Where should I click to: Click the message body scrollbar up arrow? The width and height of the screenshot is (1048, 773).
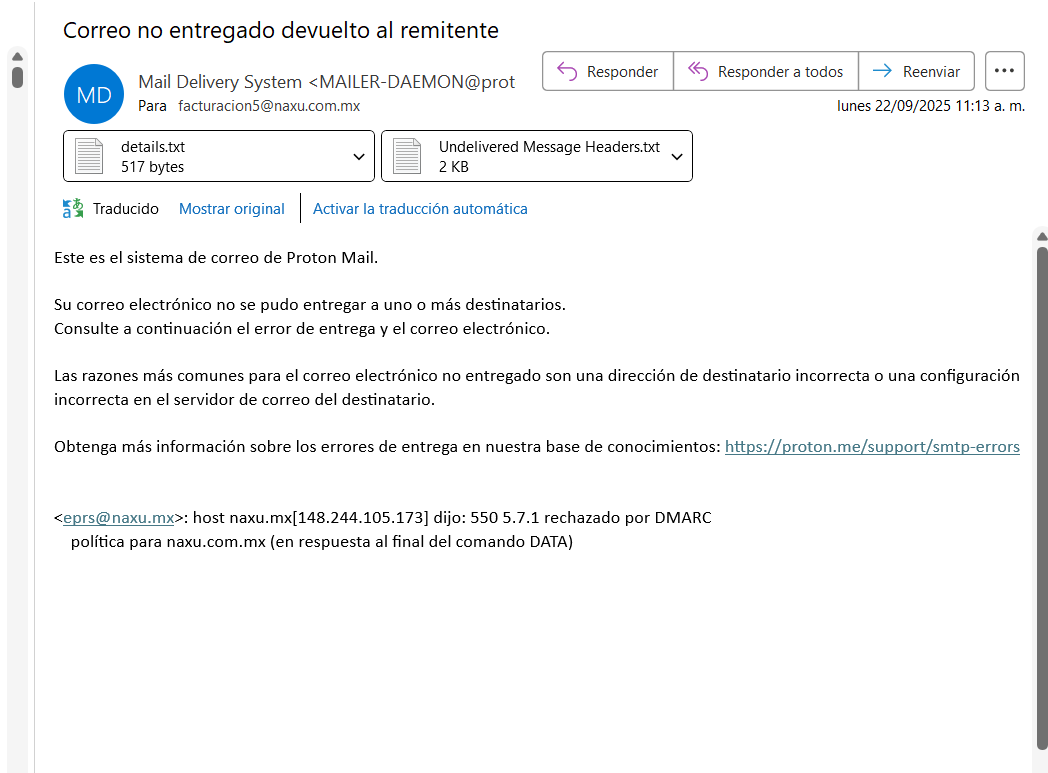[1041, 237]
